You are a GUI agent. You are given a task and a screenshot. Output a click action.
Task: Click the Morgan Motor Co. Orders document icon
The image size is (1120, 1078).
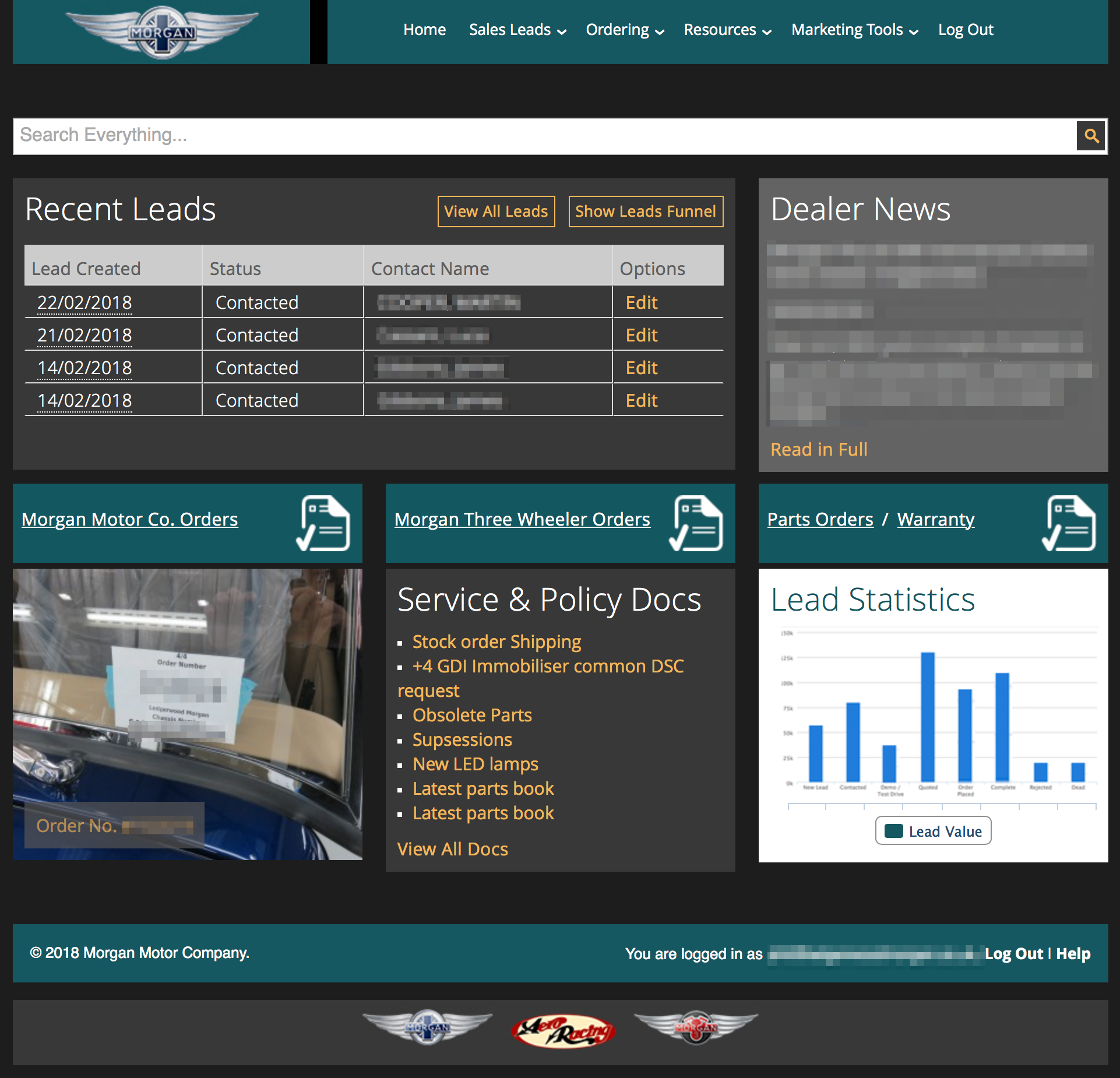click(323, 523)
